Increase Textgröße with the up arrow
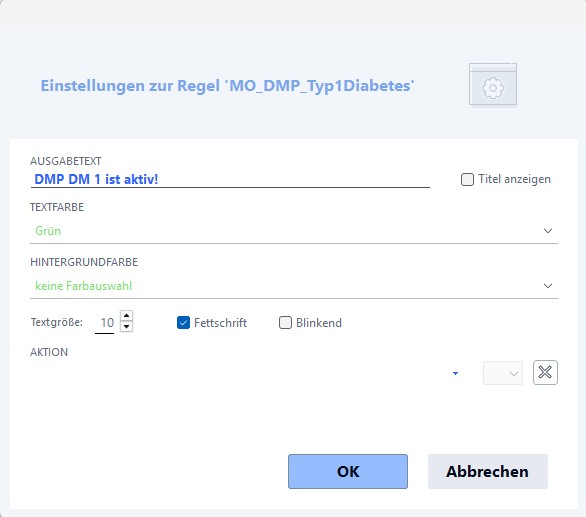This screenshot has width=586, height=517. point(126,316)
